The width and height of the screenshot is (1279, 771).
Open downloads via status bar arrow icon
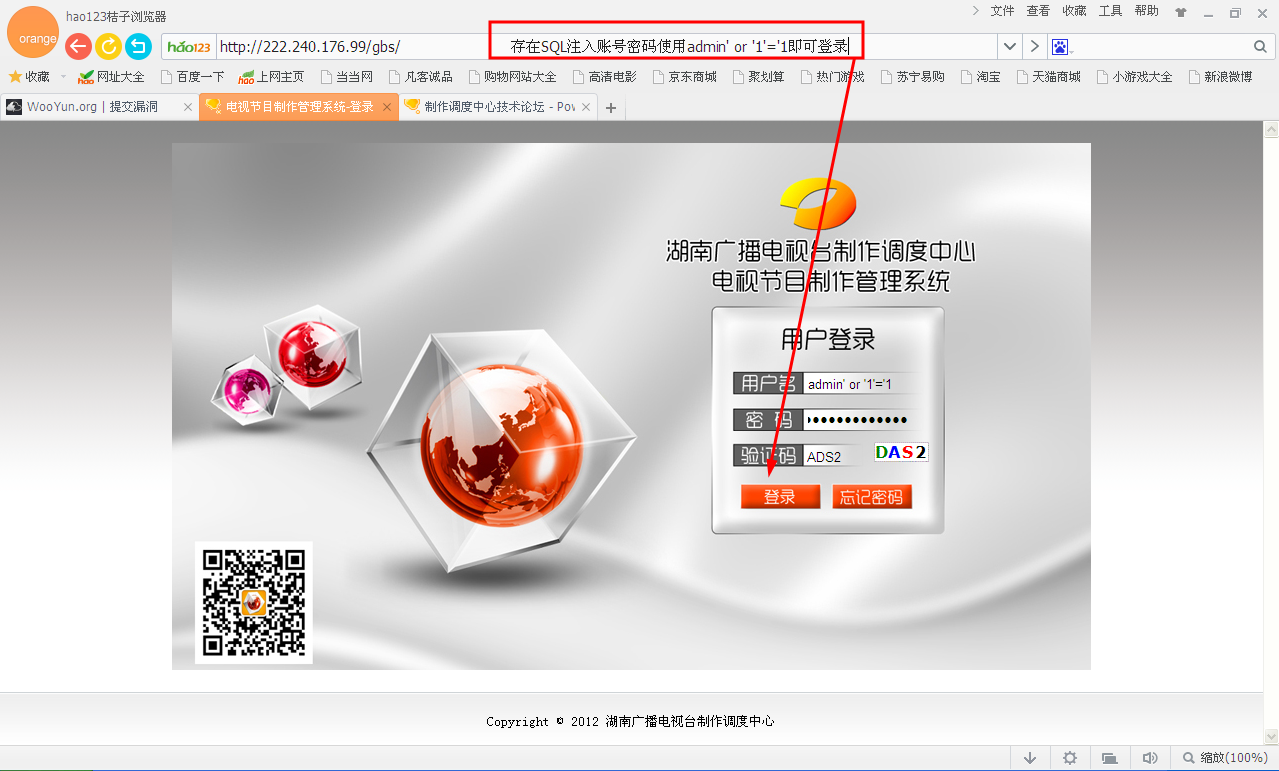pyautogui.click(x=1030, y=758)
